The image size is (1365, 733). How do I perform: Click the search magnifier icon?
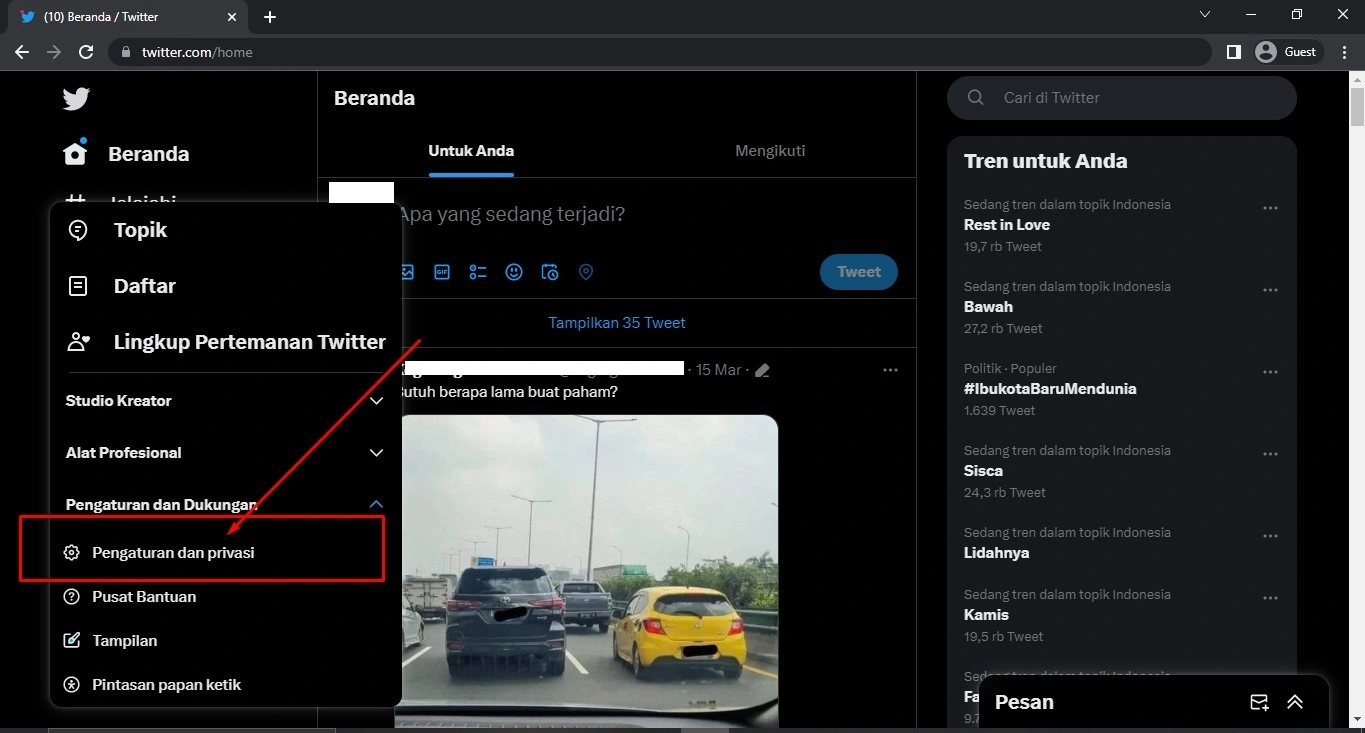tap(976, 98)
